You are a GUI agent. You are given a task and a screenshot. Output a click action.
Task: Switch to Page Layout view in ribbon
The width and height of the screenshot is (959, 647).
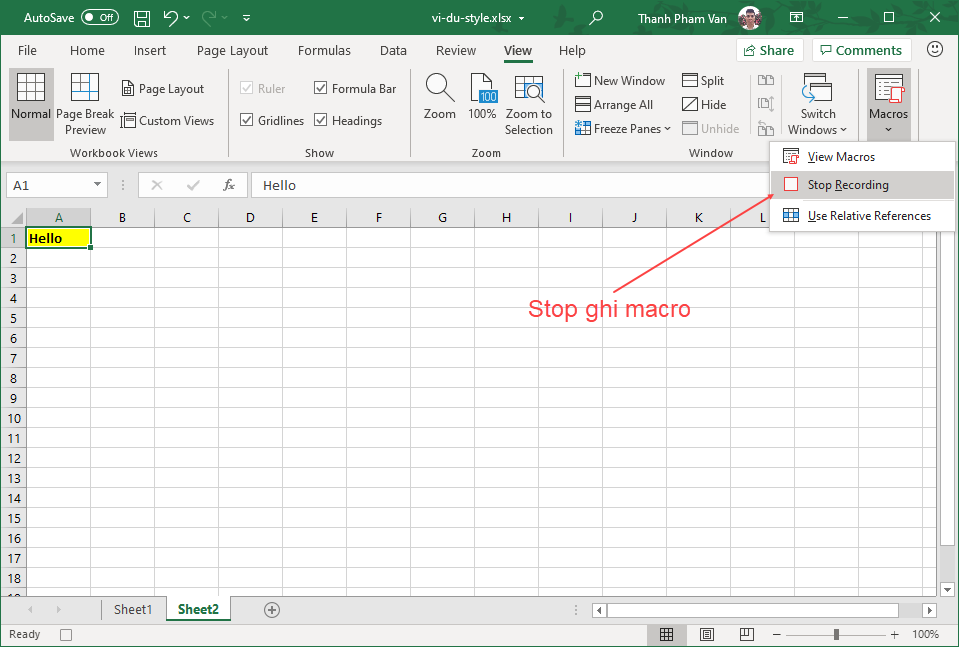[x=163, y=89]
